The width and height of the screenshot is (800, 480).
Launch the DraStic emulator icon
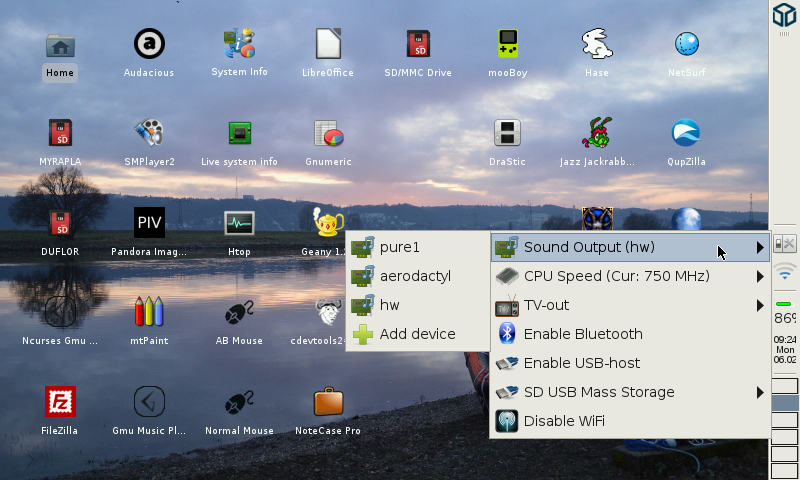tap(507, 134)
